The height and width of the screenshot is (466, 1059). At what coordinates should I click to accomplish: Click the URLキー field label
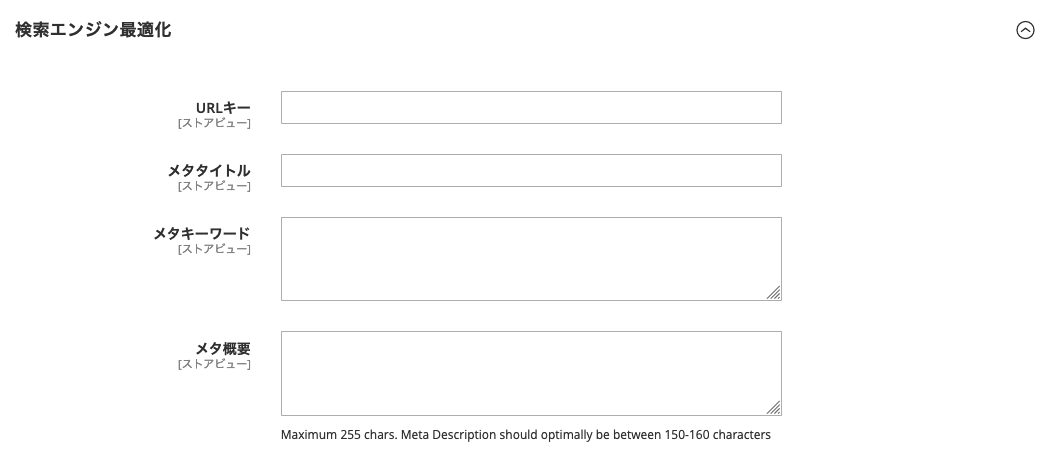click(223, 108)
